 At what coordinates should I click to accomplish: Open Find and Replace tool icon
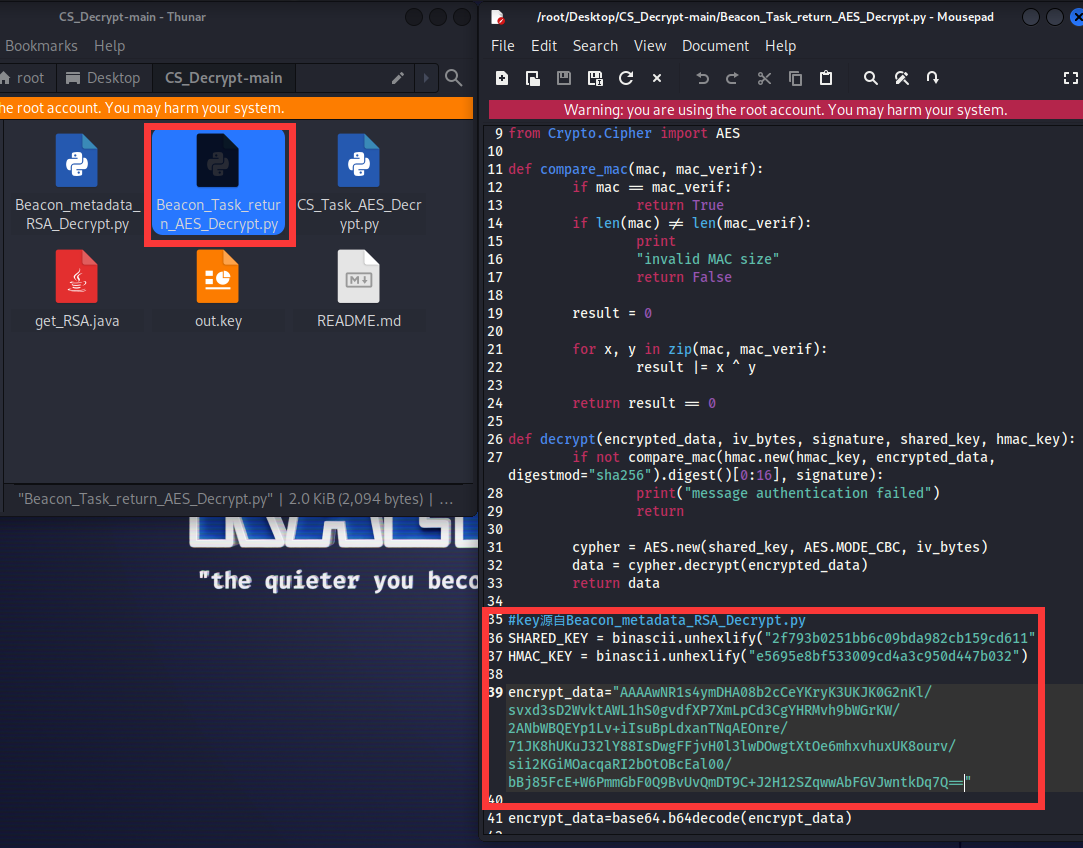pos(901,78)
